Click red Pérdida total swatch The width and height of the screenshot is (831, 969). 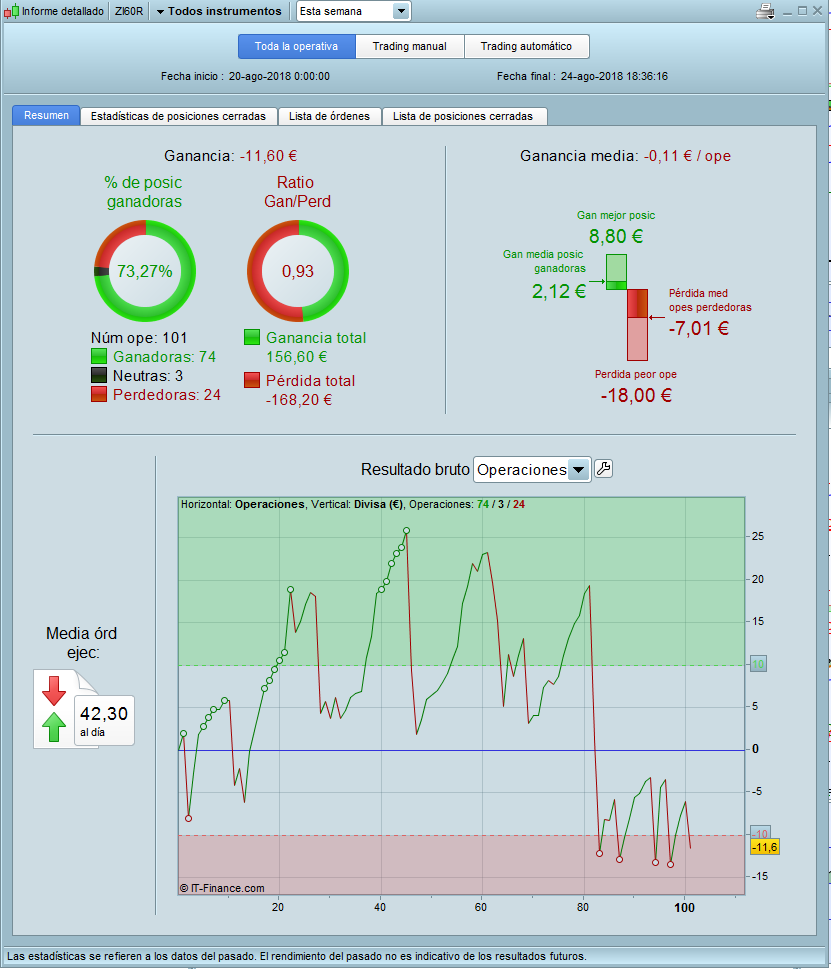pyautogui.click(x=251, y=379)
